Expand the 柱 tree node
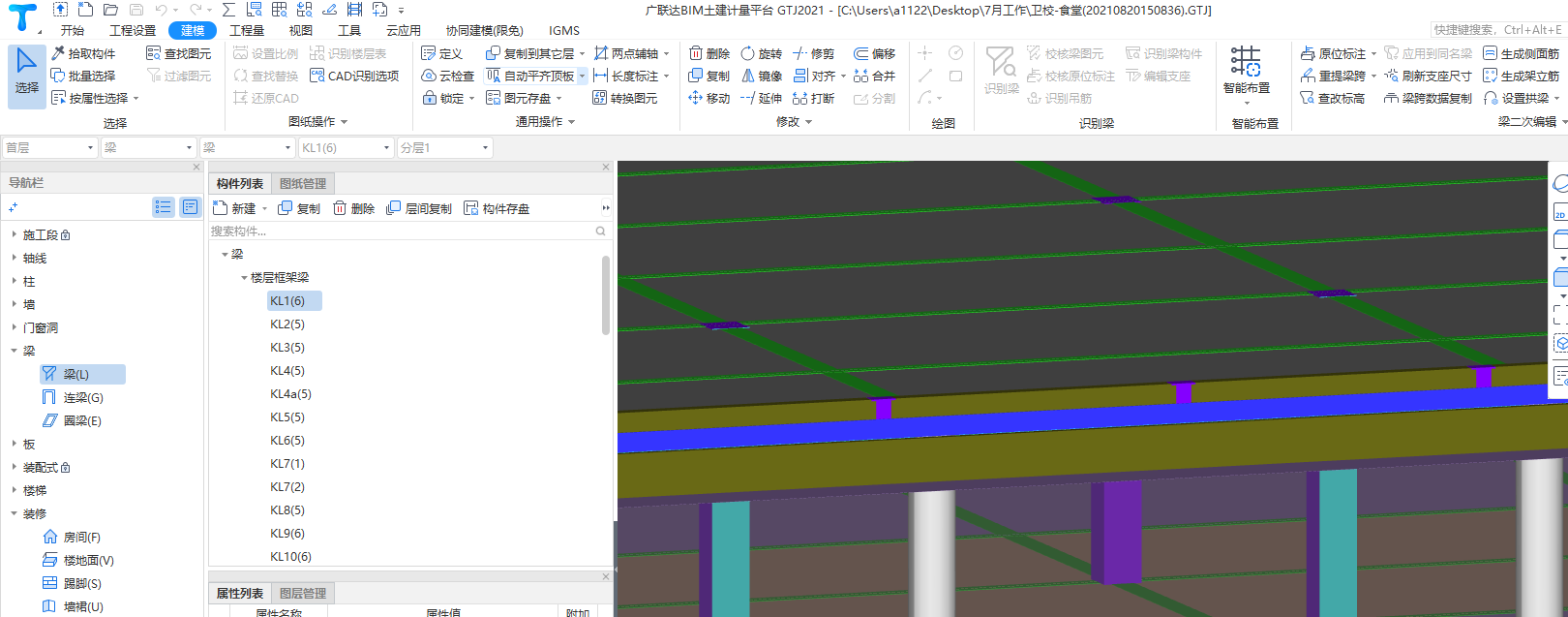Image resolution: width=1568 pixels, height=617 pixels. click(15, 281)
